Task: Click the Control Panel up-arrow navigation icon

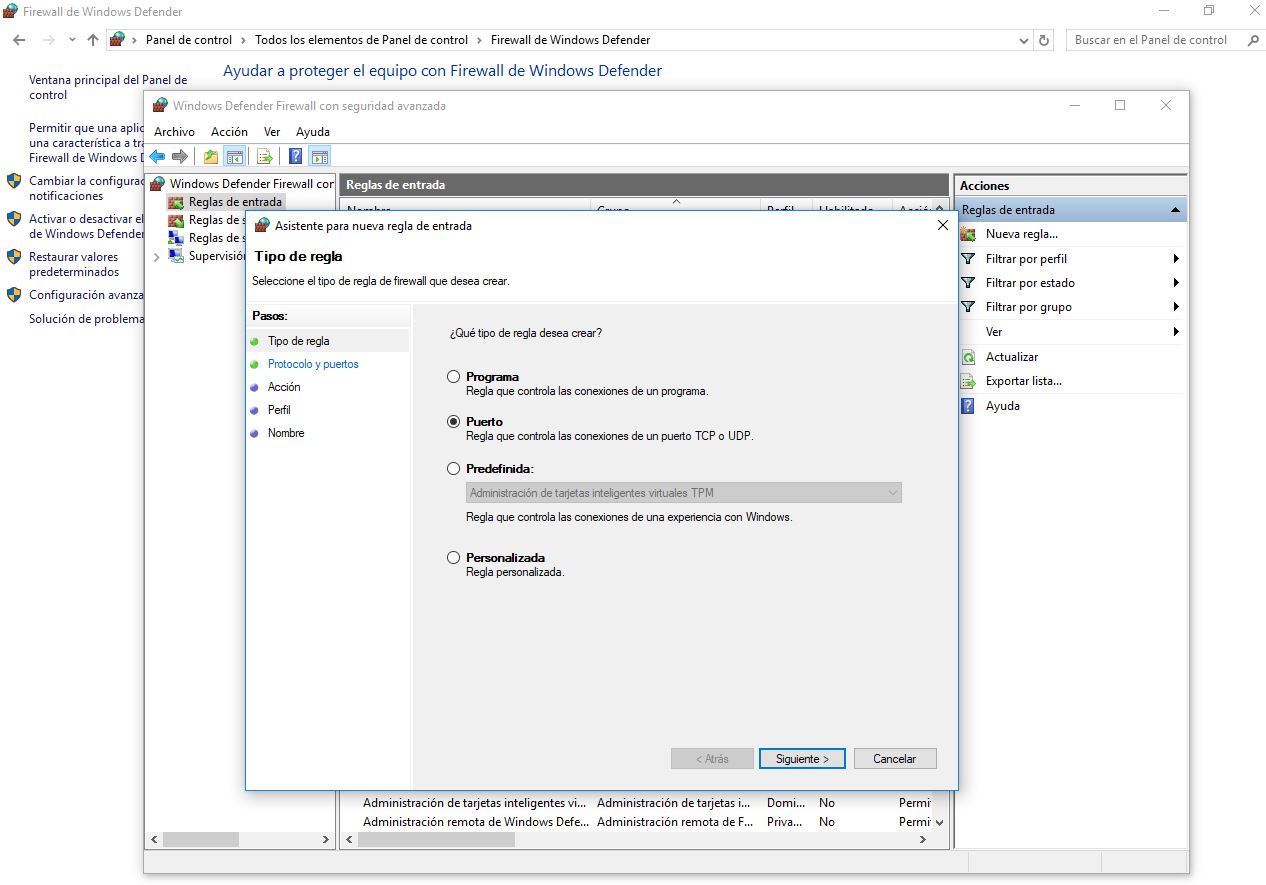Action: click(93, 40)
